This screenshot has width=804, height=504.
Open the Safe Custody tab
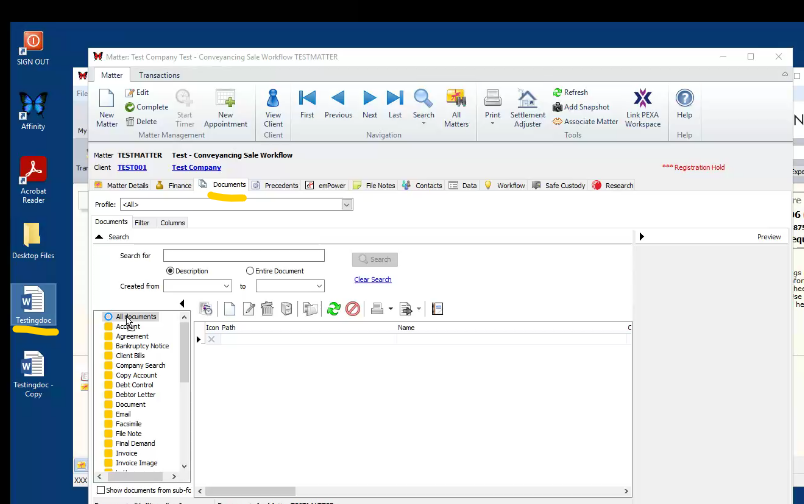coord(559,185)
